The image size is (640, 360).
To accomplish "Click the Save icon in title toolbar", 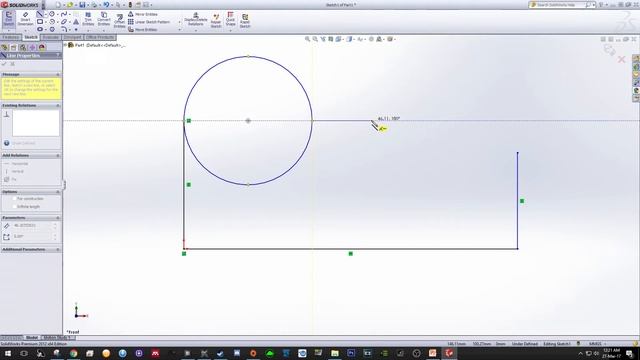I will click(82, 5).
